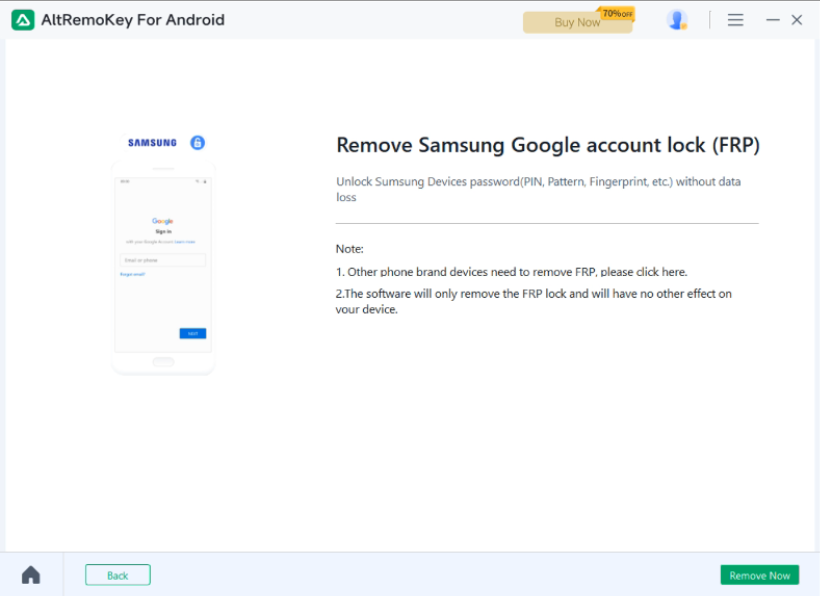The height and width of the screenshot is (596, 820).
Task: Click the AltRemoKey green logo icon
Action: [23, 20]
